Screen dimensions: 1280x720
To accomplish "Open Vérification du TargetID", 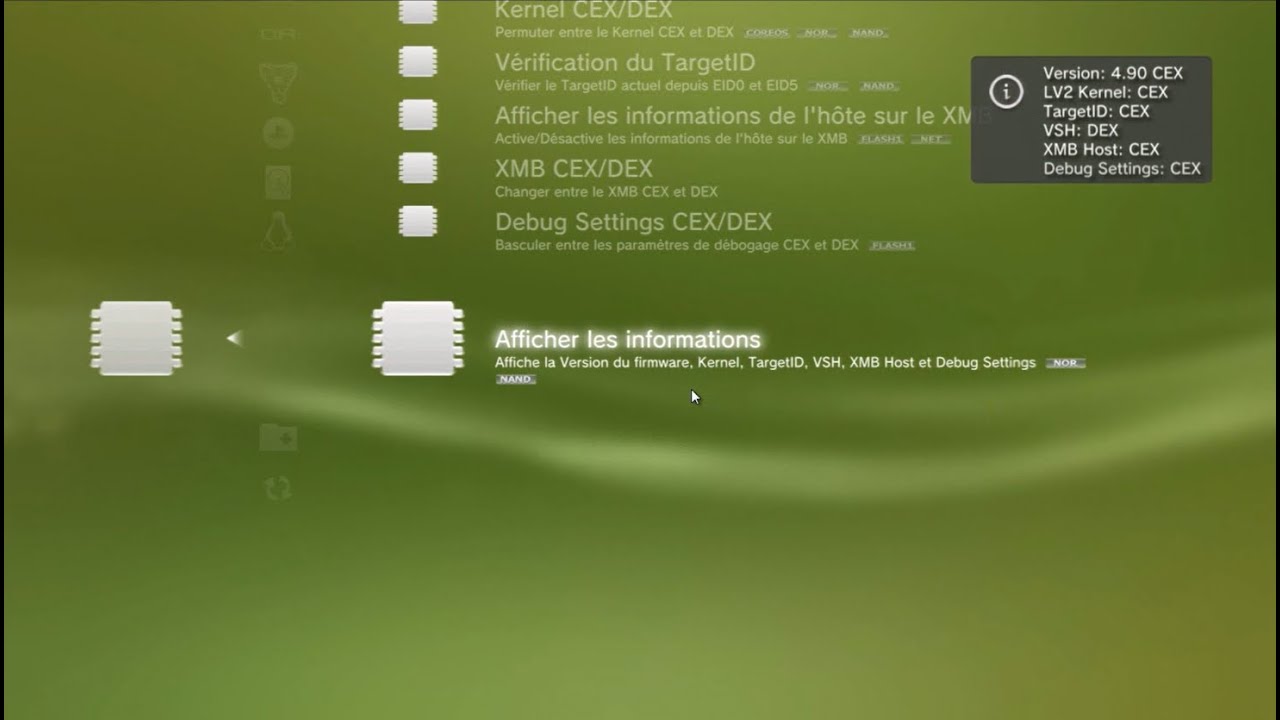I will pos(625,63).
